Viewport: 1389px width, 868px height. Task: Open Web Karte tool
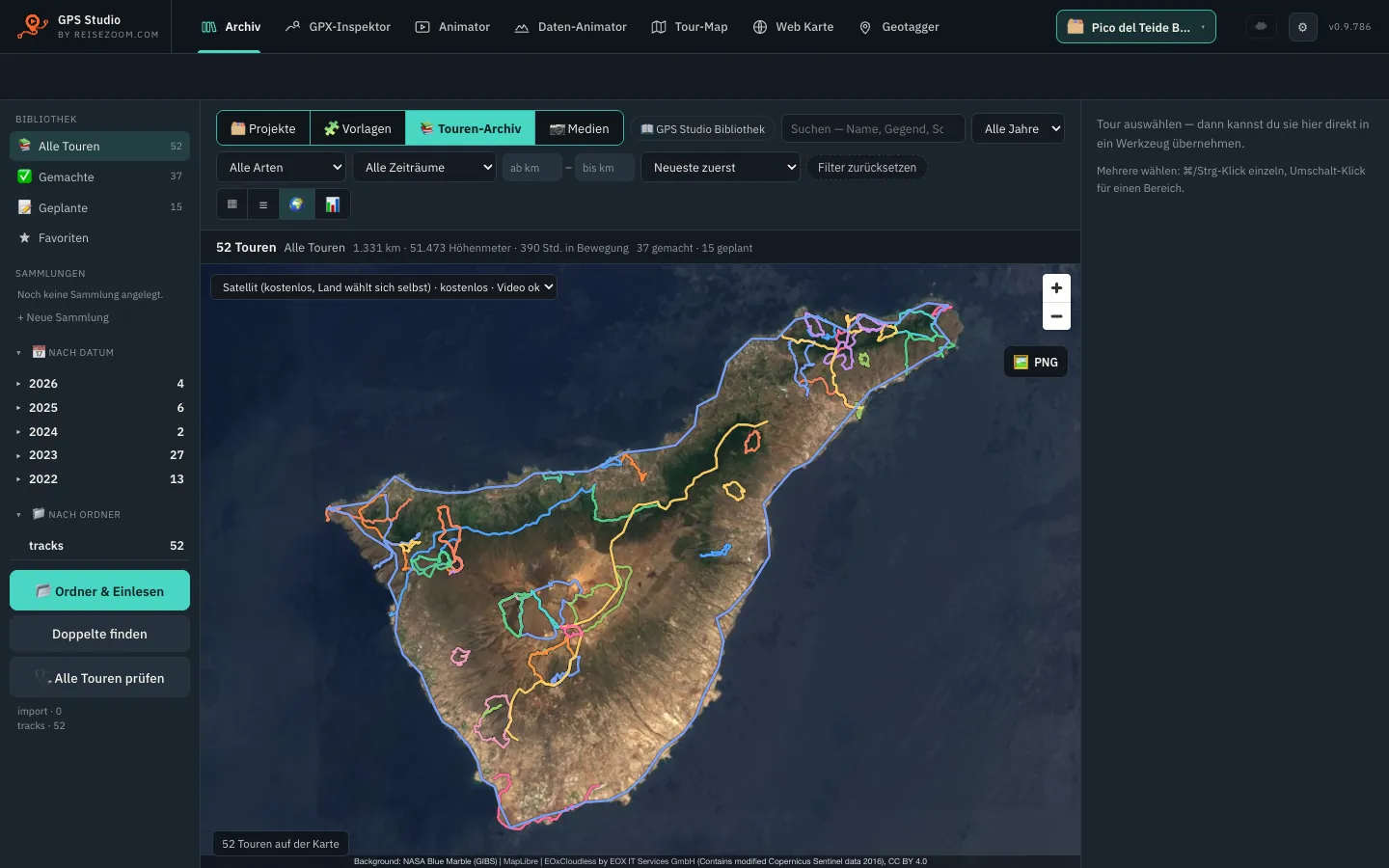[x=793, y=27]
